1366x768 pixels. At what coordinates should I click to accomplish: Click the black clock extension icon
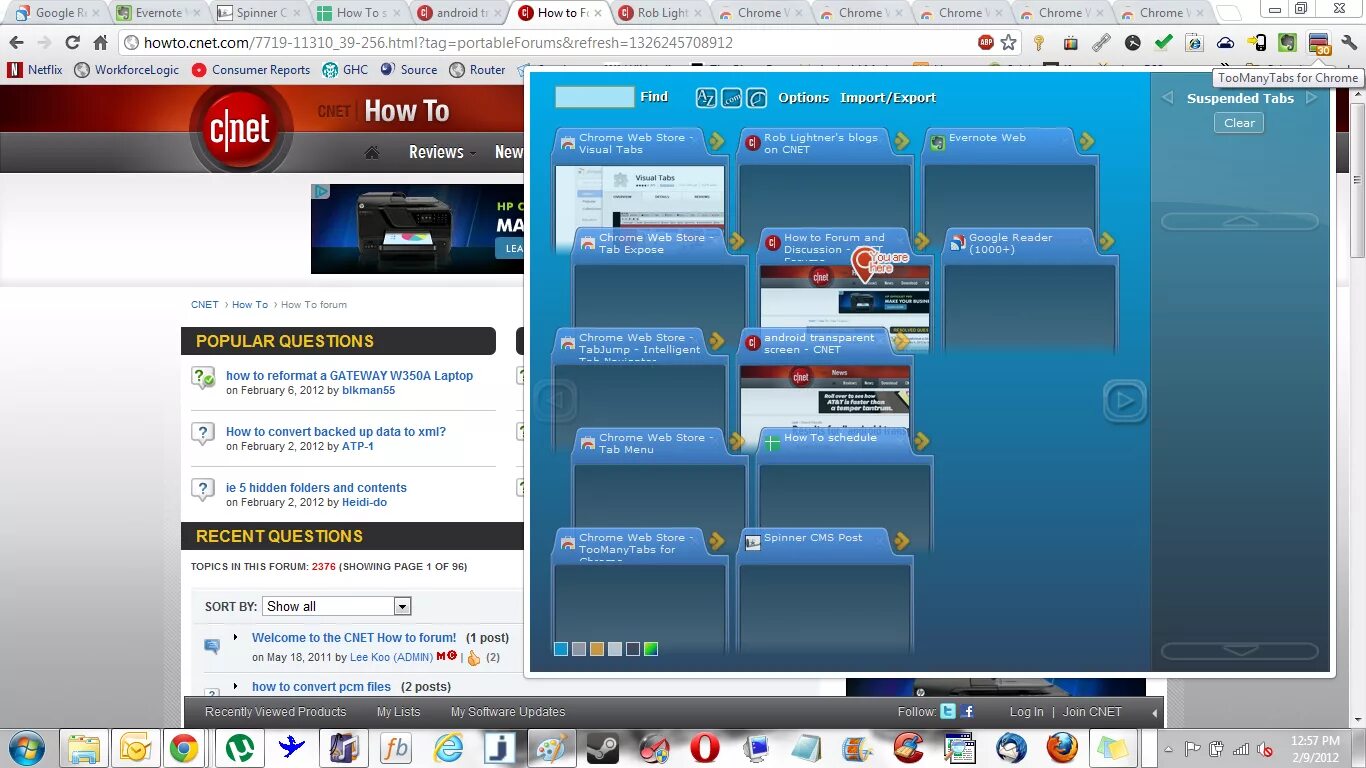[1132, 42]
